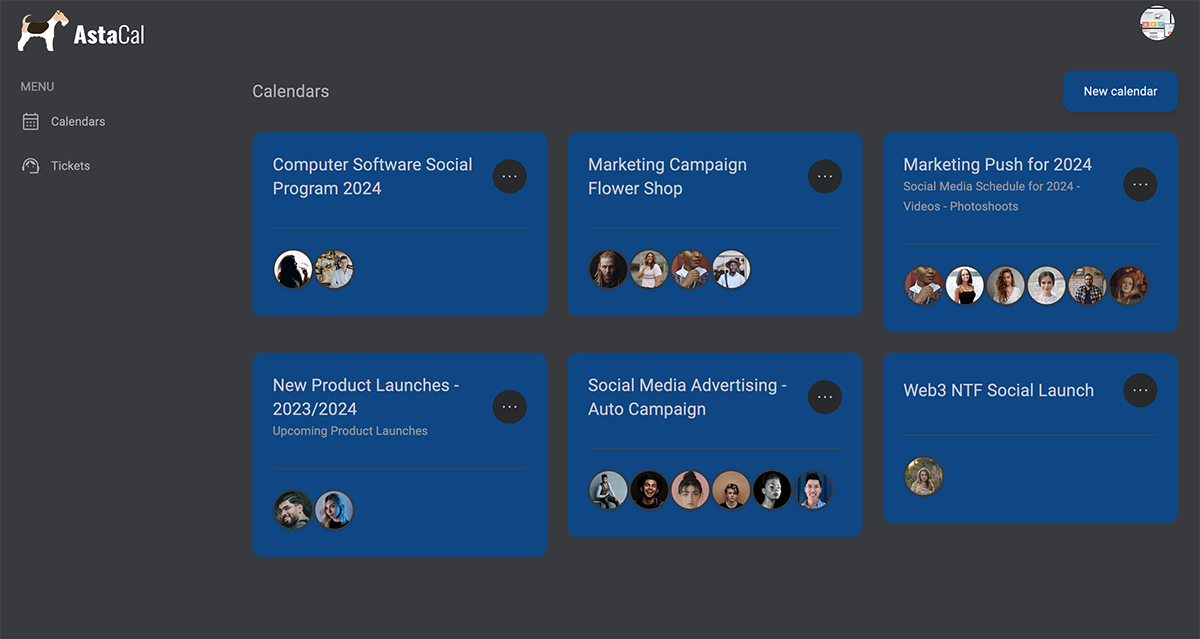This screenshot has width=1200, height=639.
Task: Open Web3 NTF Social Launch three-dot menu
Action: (x=1139, y=390)
